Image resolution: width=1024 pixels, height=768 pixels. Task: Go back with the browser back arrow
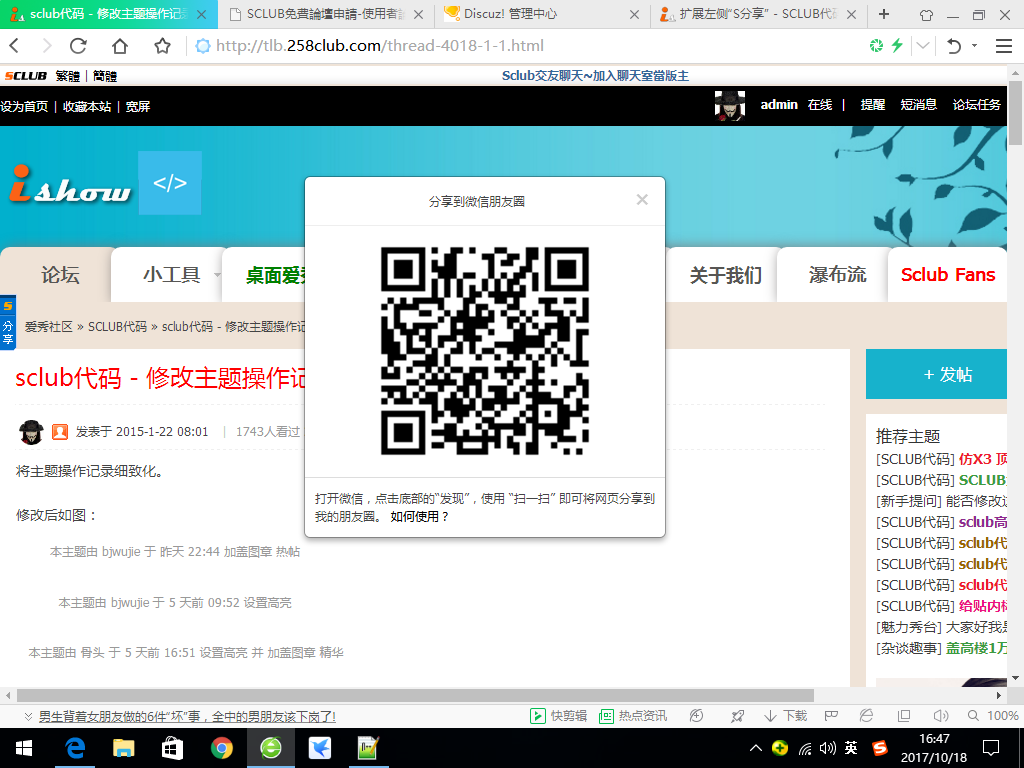(x=15, y=46)
